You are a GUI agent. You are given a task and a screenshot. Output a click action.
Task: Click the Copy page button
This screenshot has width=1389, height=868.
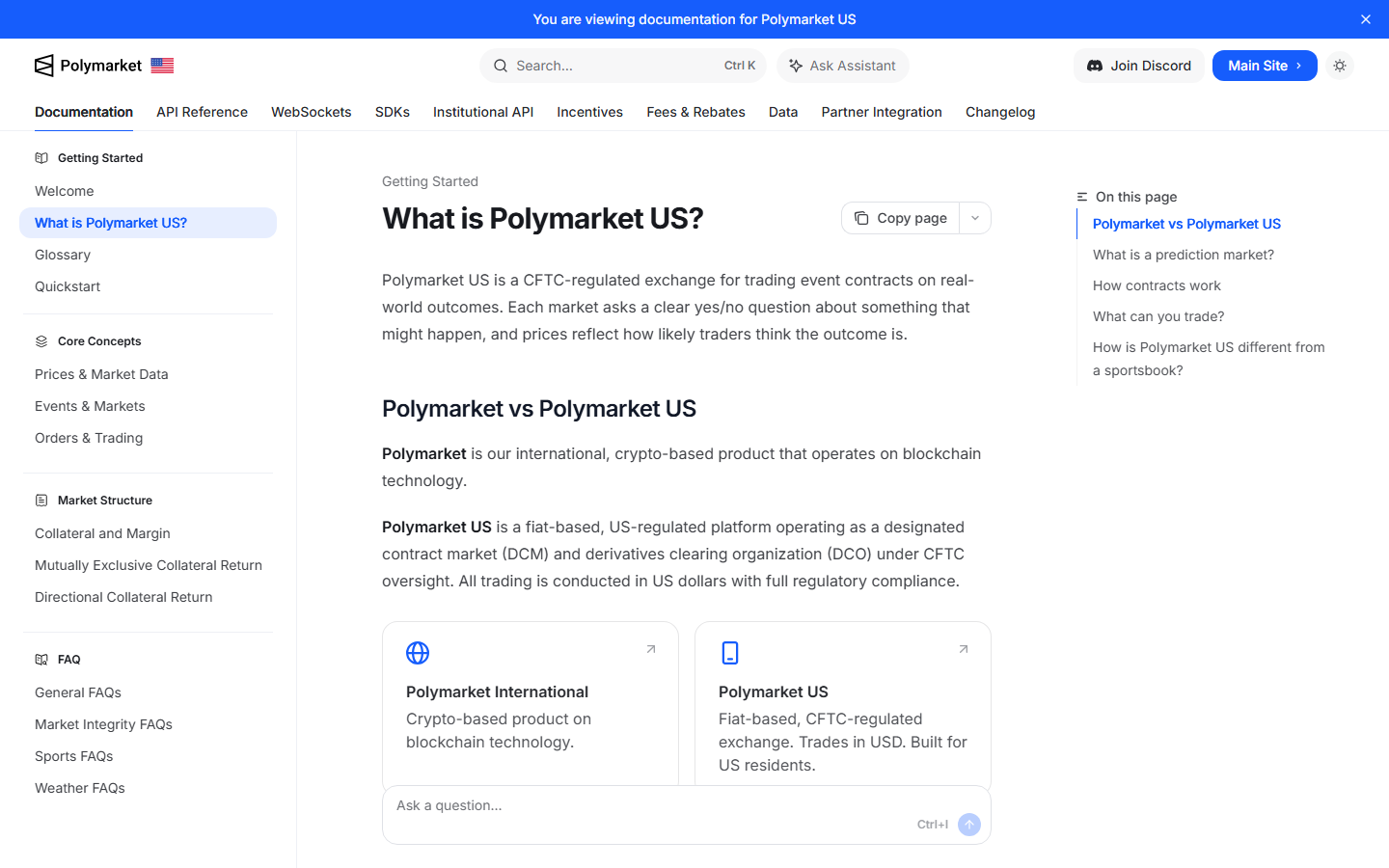[900, 218]
